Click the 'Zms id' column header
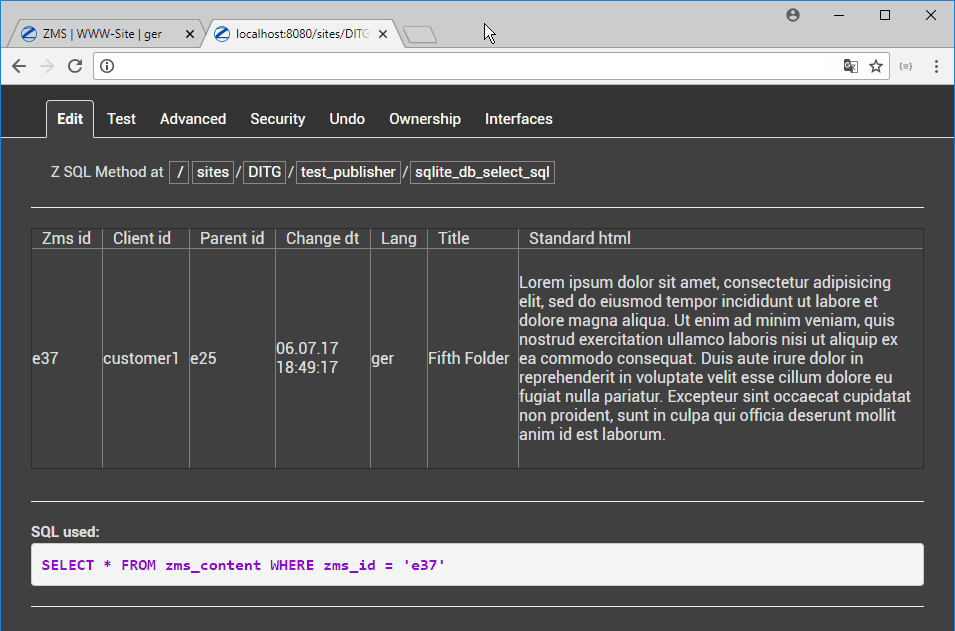This screenshot has width=955, height=631. (66, 238)
